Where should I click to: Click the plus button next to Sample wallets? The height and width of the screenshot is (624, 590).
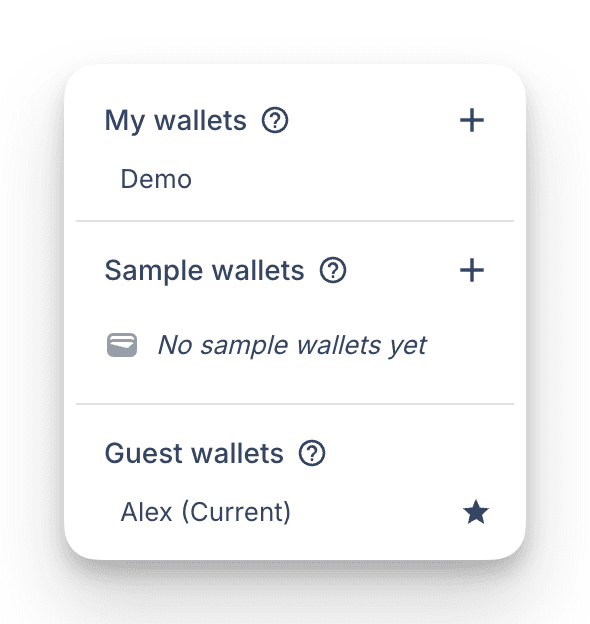point(472,271)
